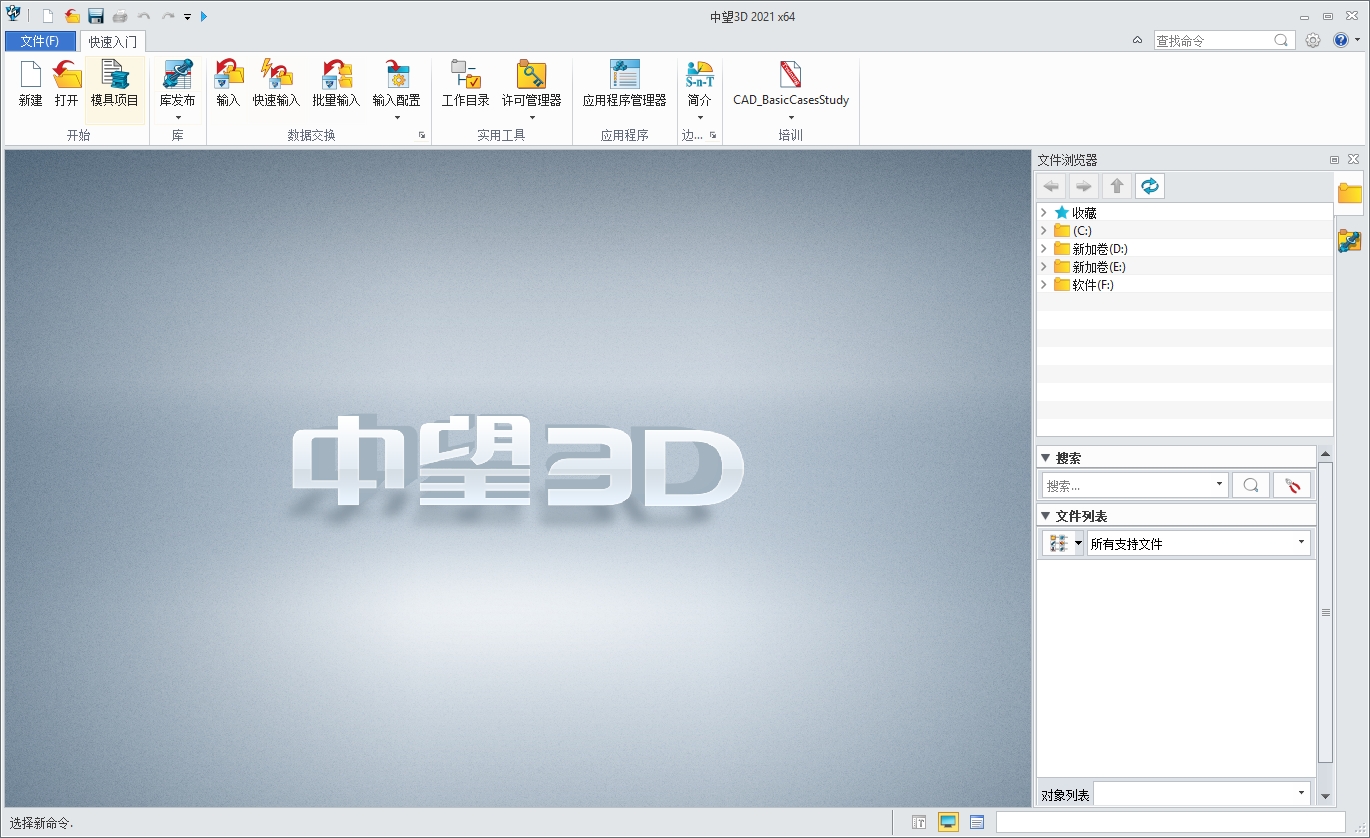Expand the 新加卷(D:) drive entry
1370x838 pixels.
coord(1043,248)
